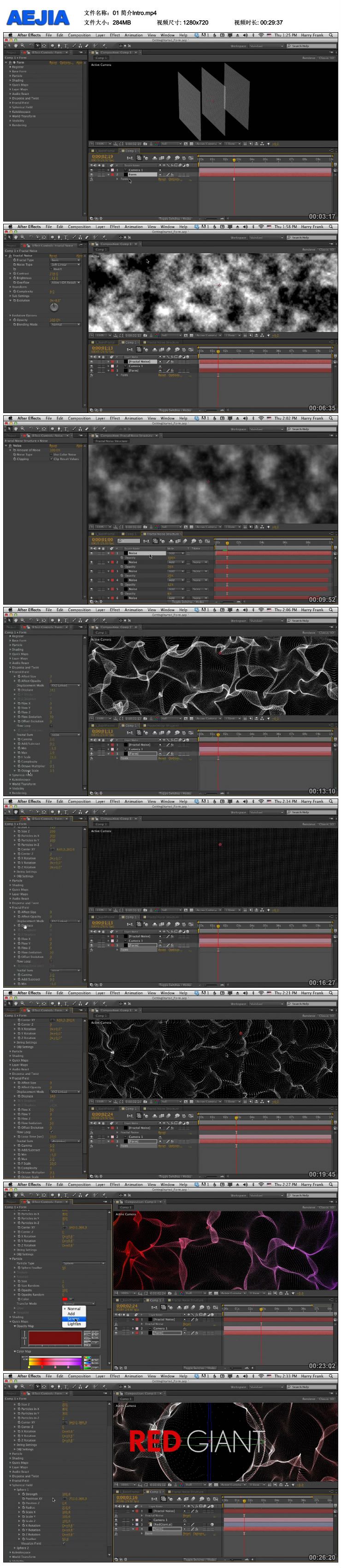Click the Strength stopwatch in the 00:26:20 frame
This screenshot has width=341, height=1568.
pyautogui.click(x=24, y=1494)
